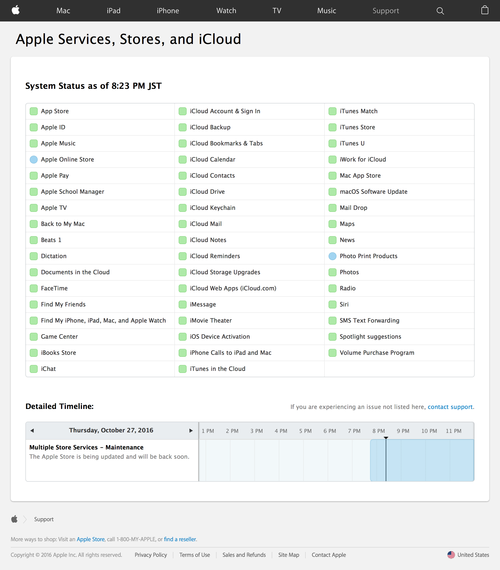500x570 pixels.
Task: Click the iCloud Web Apps (iCloud.com) label
Action: click(233, 288)
